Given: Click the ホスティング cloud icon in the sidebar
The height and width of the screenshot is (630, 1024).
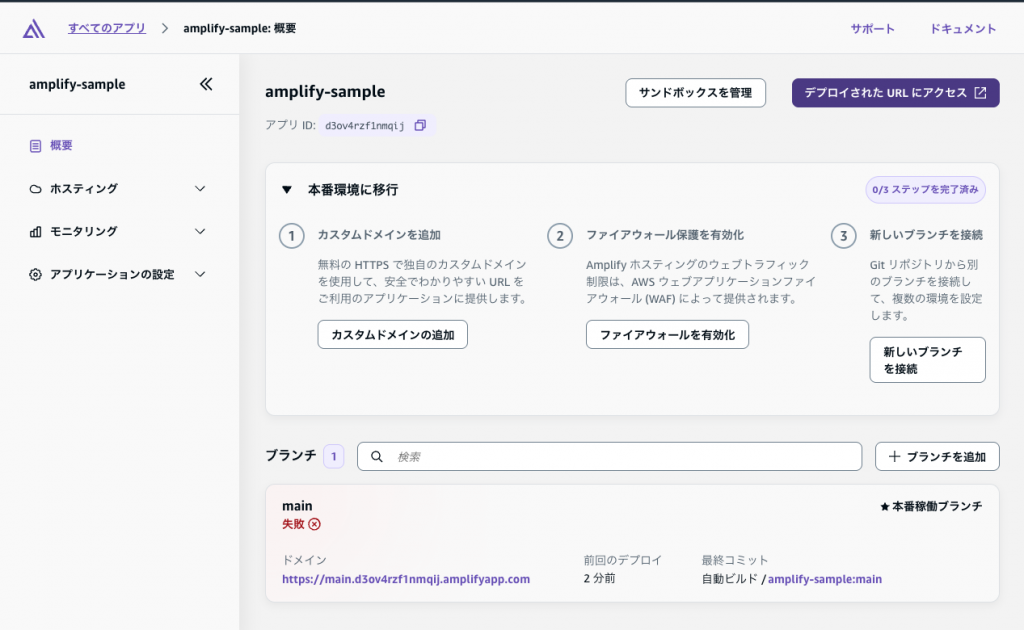Looking at the screenshot, I should point(37,188).
